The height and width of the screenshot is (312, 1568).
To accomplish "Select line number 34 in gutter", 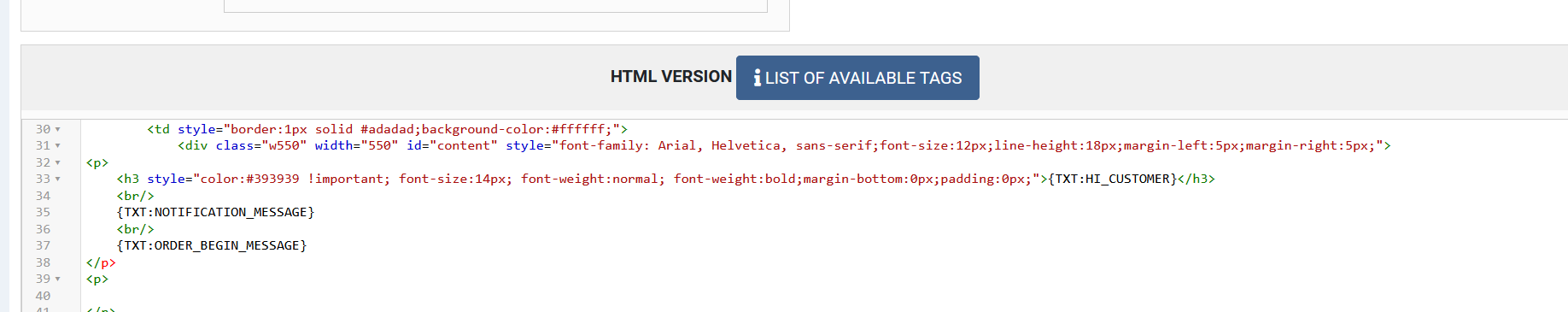I will click(x=43, y=196).
